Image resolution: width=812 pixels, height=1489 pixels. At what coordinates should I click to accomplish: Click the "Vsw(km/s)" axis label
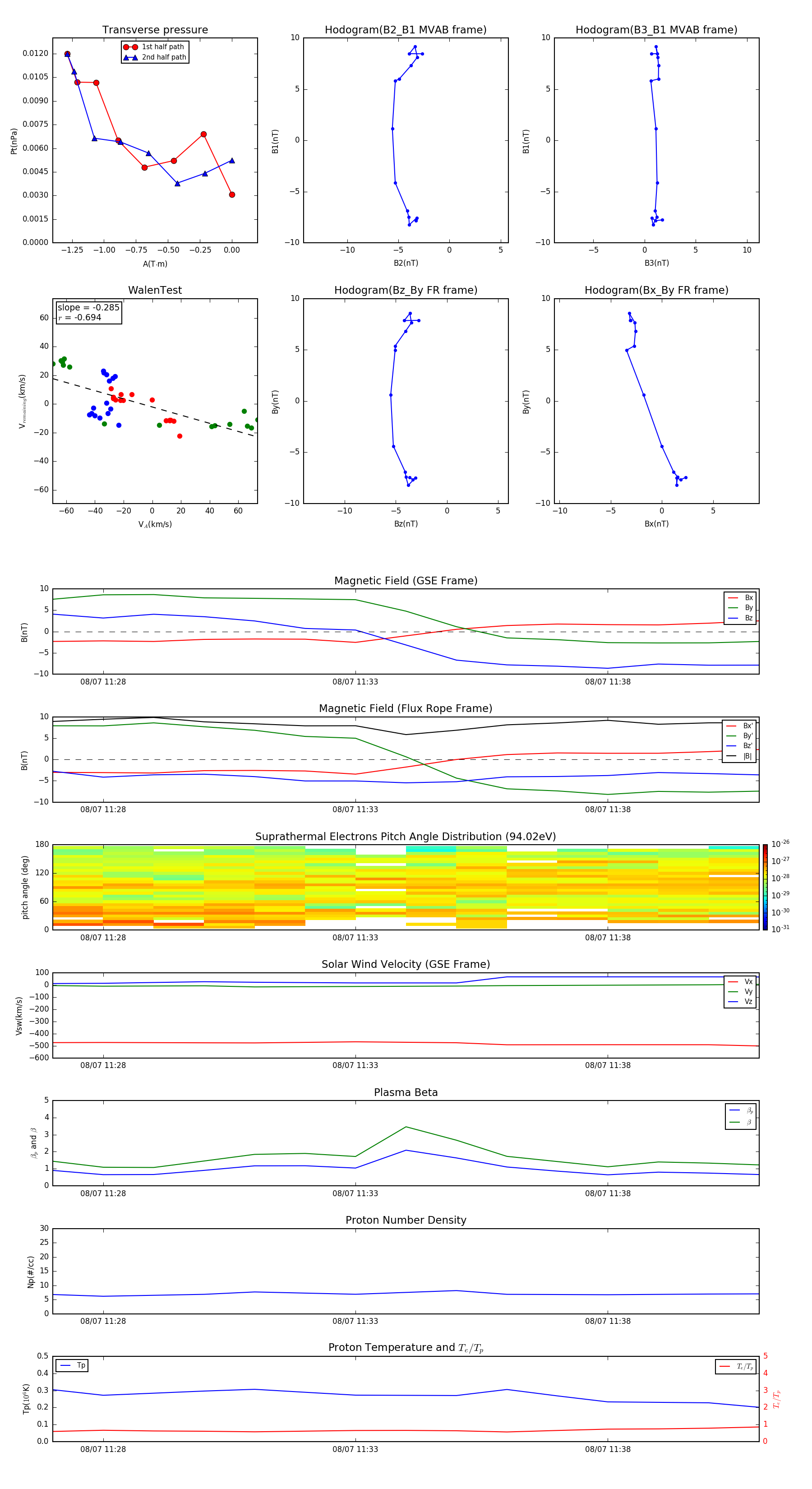pyautogui.click(x=19, y=1016)
